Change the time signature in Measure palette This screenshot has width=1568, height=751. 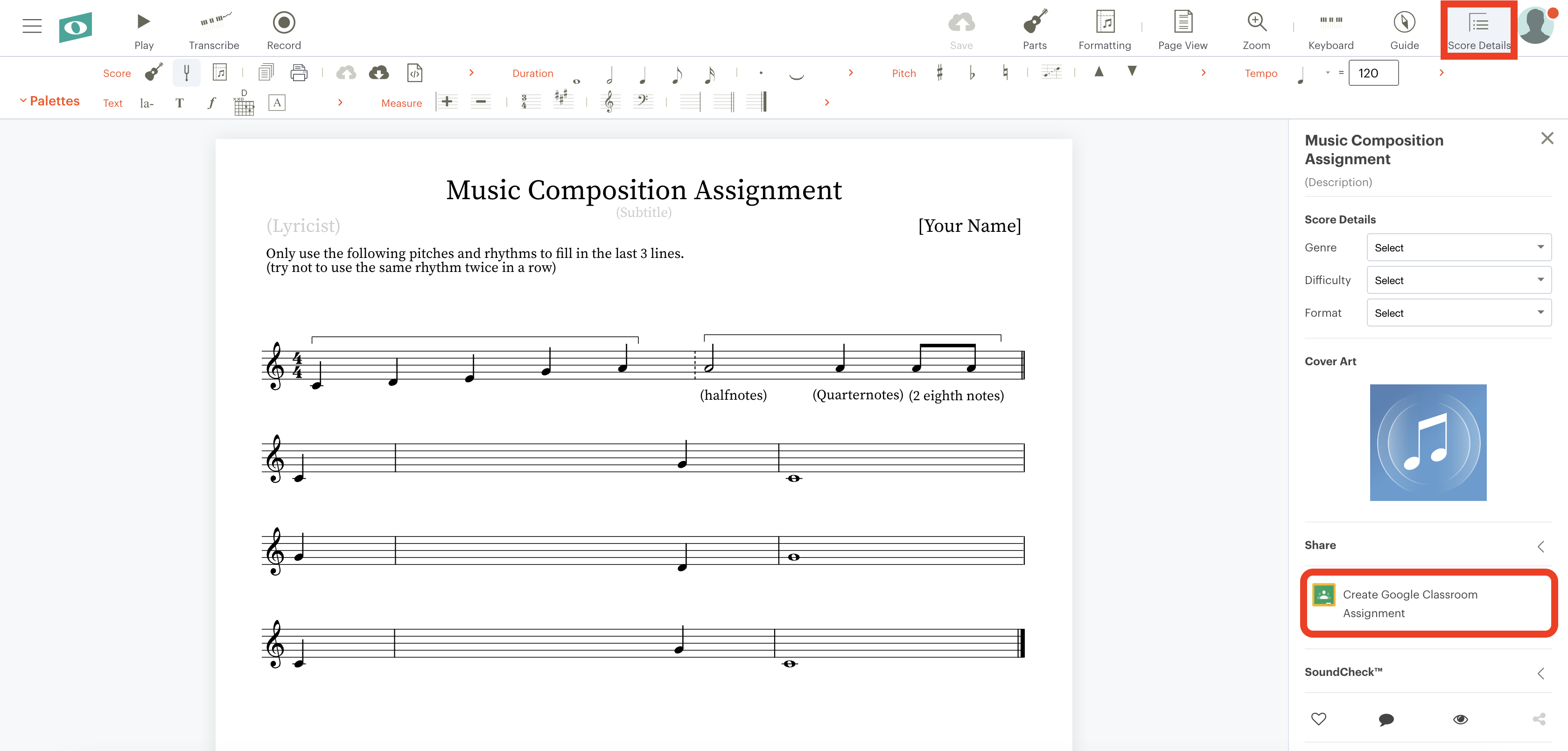coord(530,102)
